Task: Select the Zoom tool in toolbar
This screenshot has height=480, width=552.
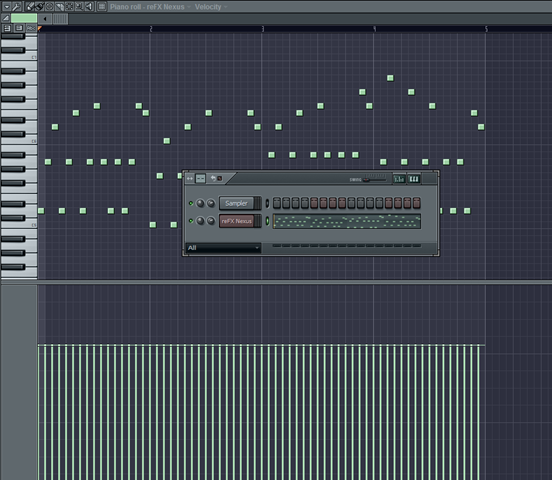Action: click(x=79, y=6)
